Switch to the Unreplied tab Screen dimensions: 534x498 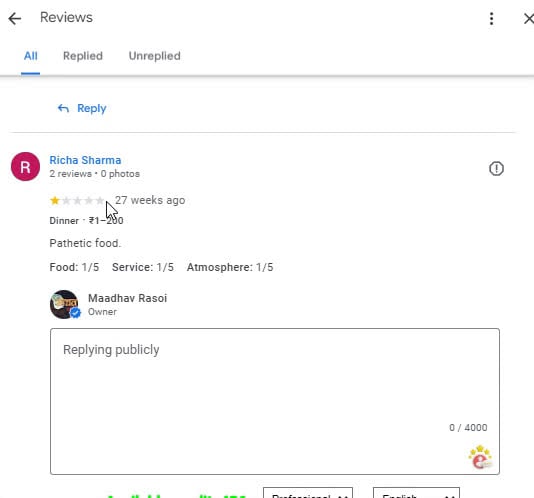155,56
